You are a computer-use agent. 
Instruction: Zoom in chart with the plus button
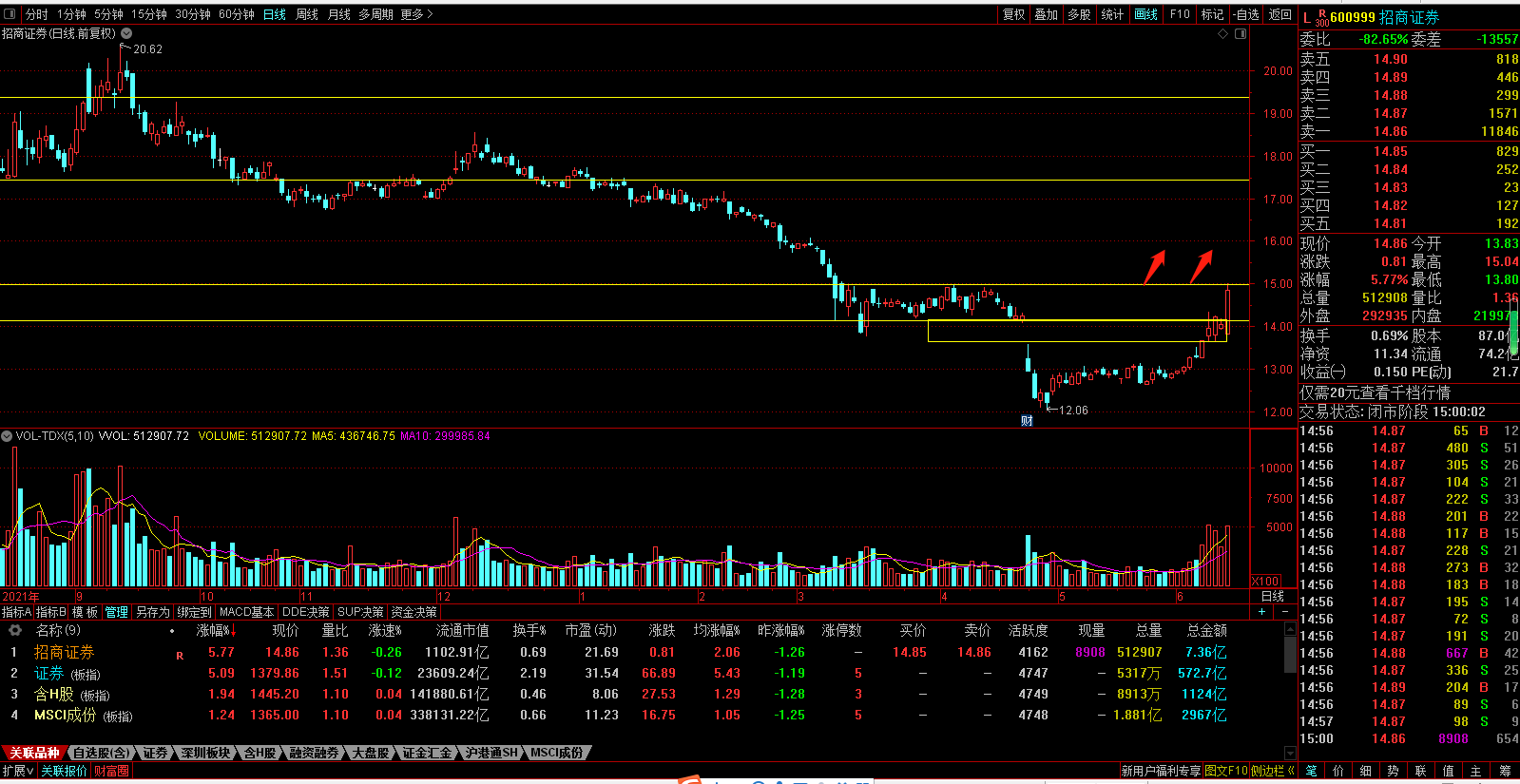tap(1261, 612)
